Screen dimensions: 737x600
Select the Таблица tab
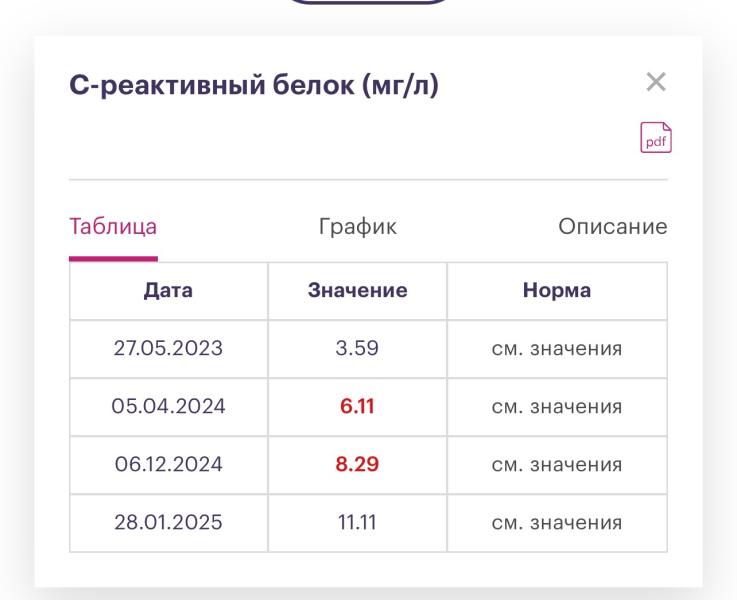tap(113, 227)
